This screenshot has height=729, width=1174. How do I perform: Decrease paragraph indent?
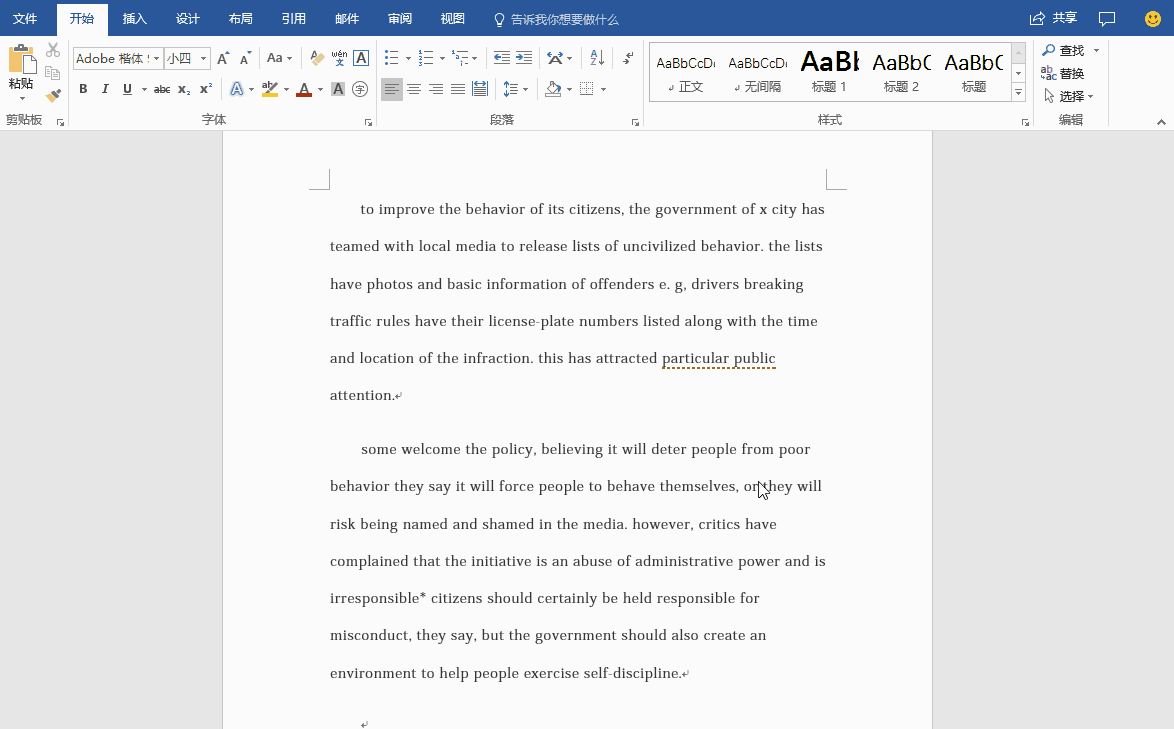pyautogui.click(x=502, y=58)
